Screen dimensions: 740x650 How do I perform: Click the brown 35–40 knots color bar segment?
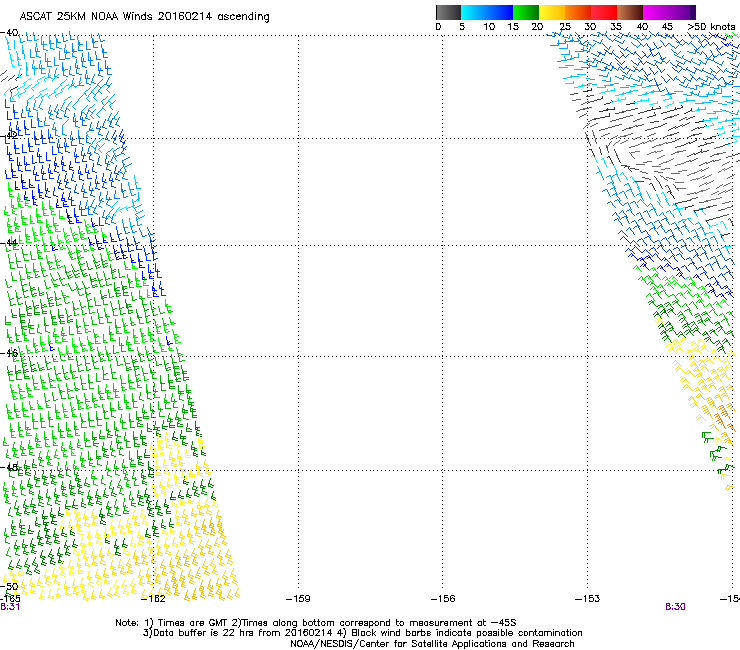pos(630,12)
